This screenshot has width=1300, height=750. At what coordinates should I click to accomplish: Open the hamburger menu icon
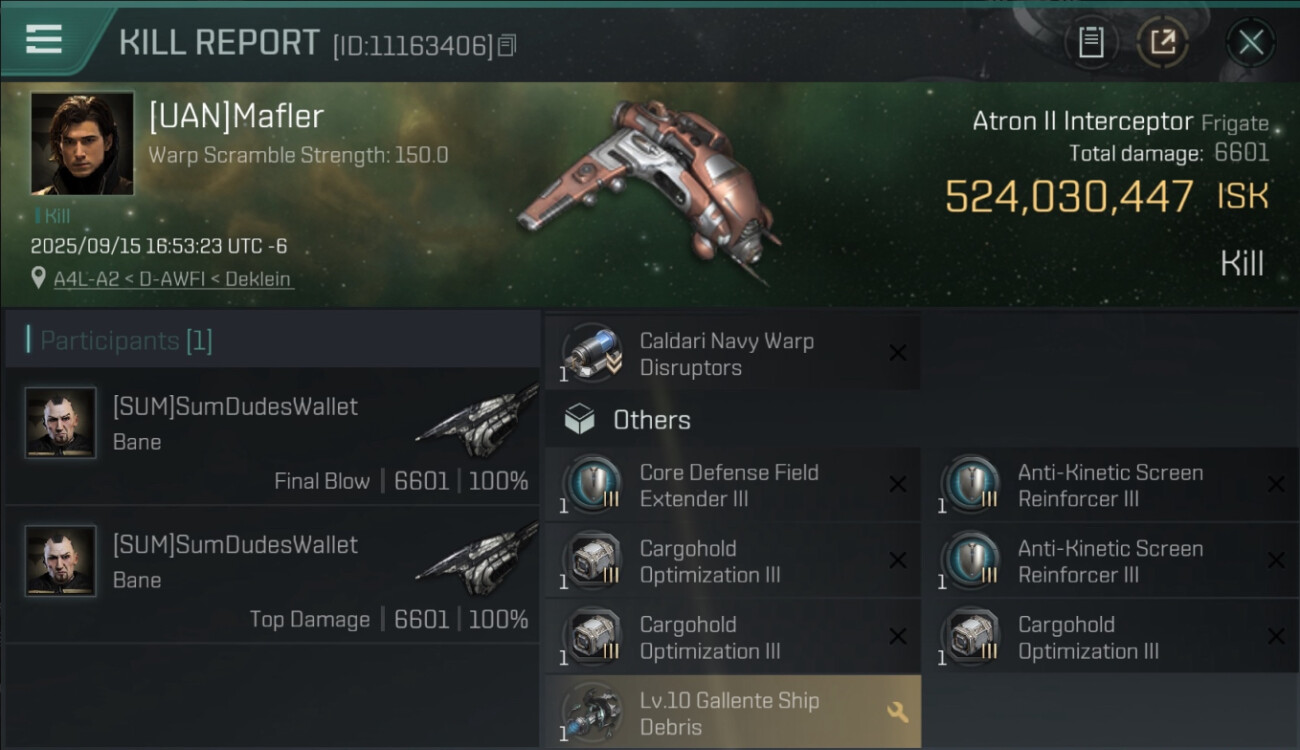click(43, 39)
